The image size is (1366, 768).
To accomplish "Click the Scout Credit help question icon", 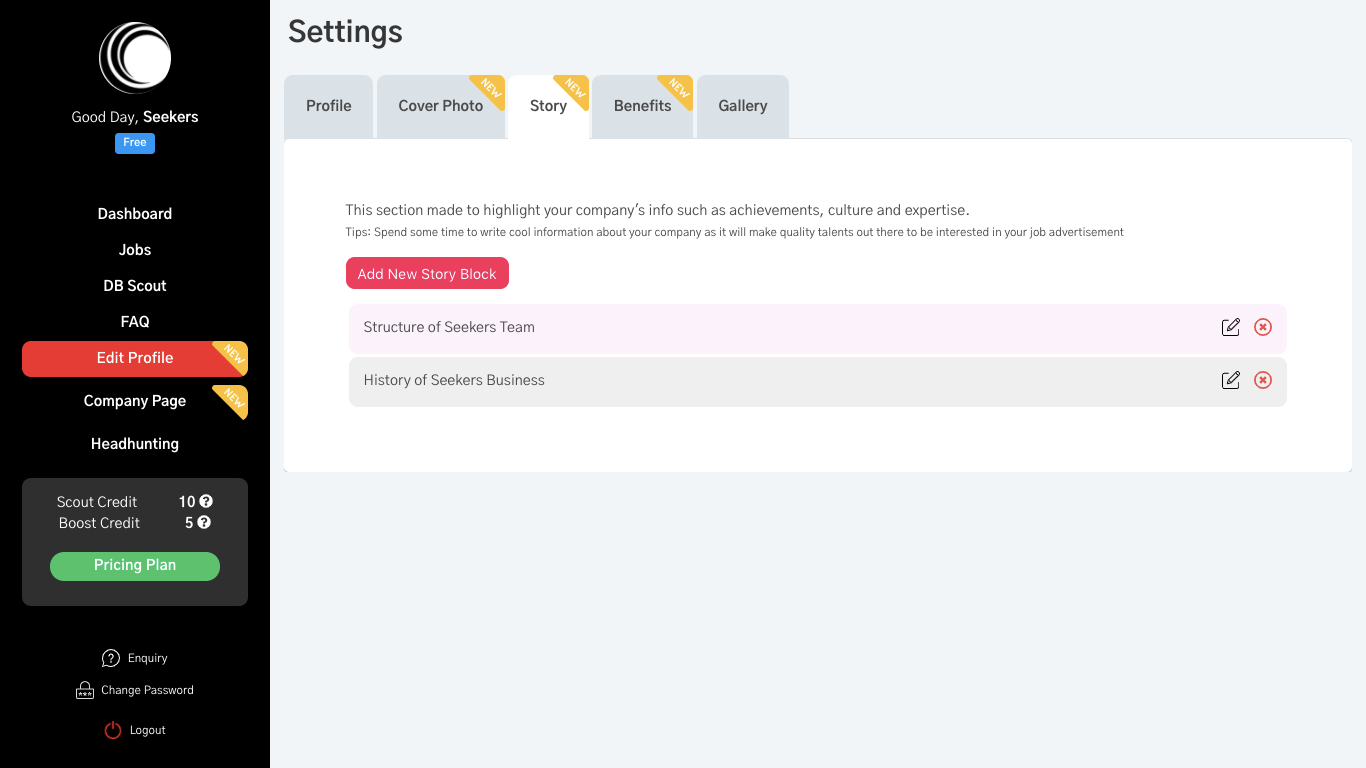I will point(206,501).
